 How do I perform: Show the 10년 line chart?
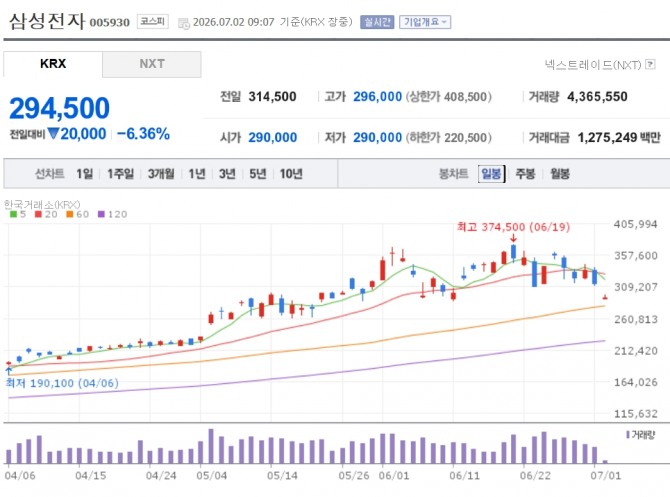click(x=291, y=174)
